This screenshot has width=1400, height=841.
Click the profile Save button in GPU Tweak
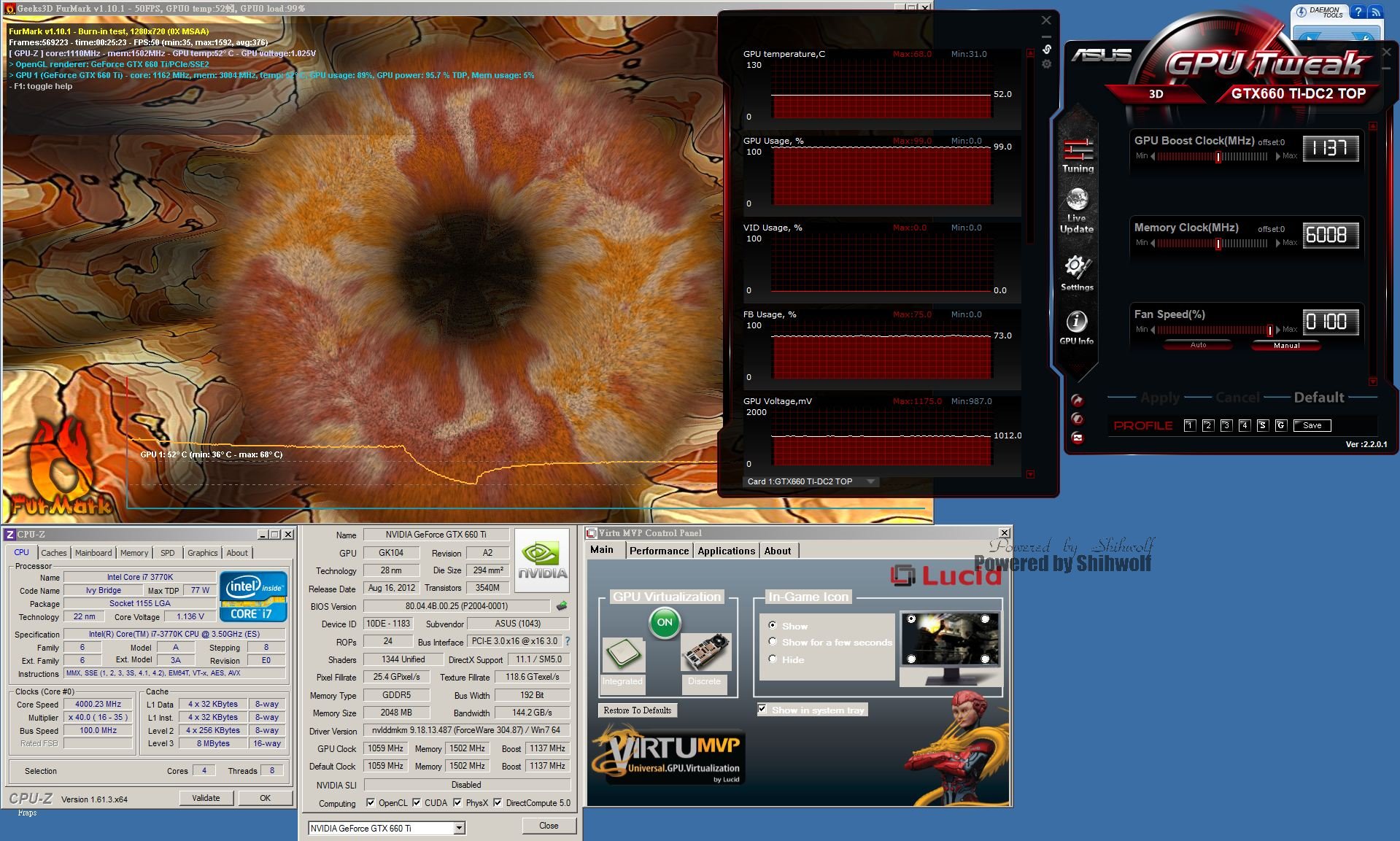click(1312, 425)
